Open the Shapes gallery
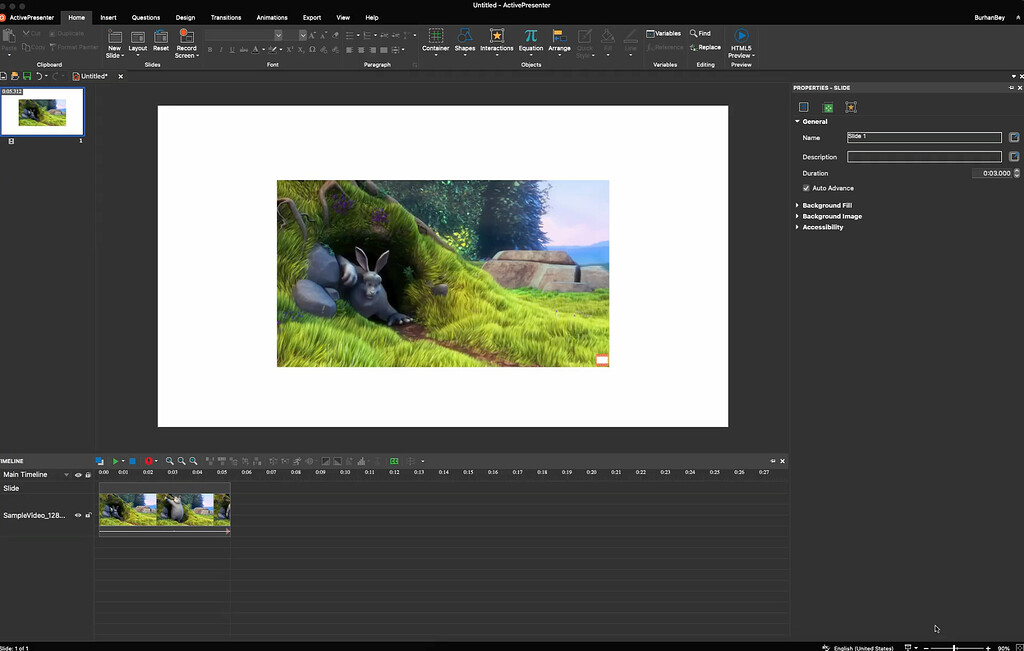This screenshot has height=651, width=1024. (x=465, y=42)
